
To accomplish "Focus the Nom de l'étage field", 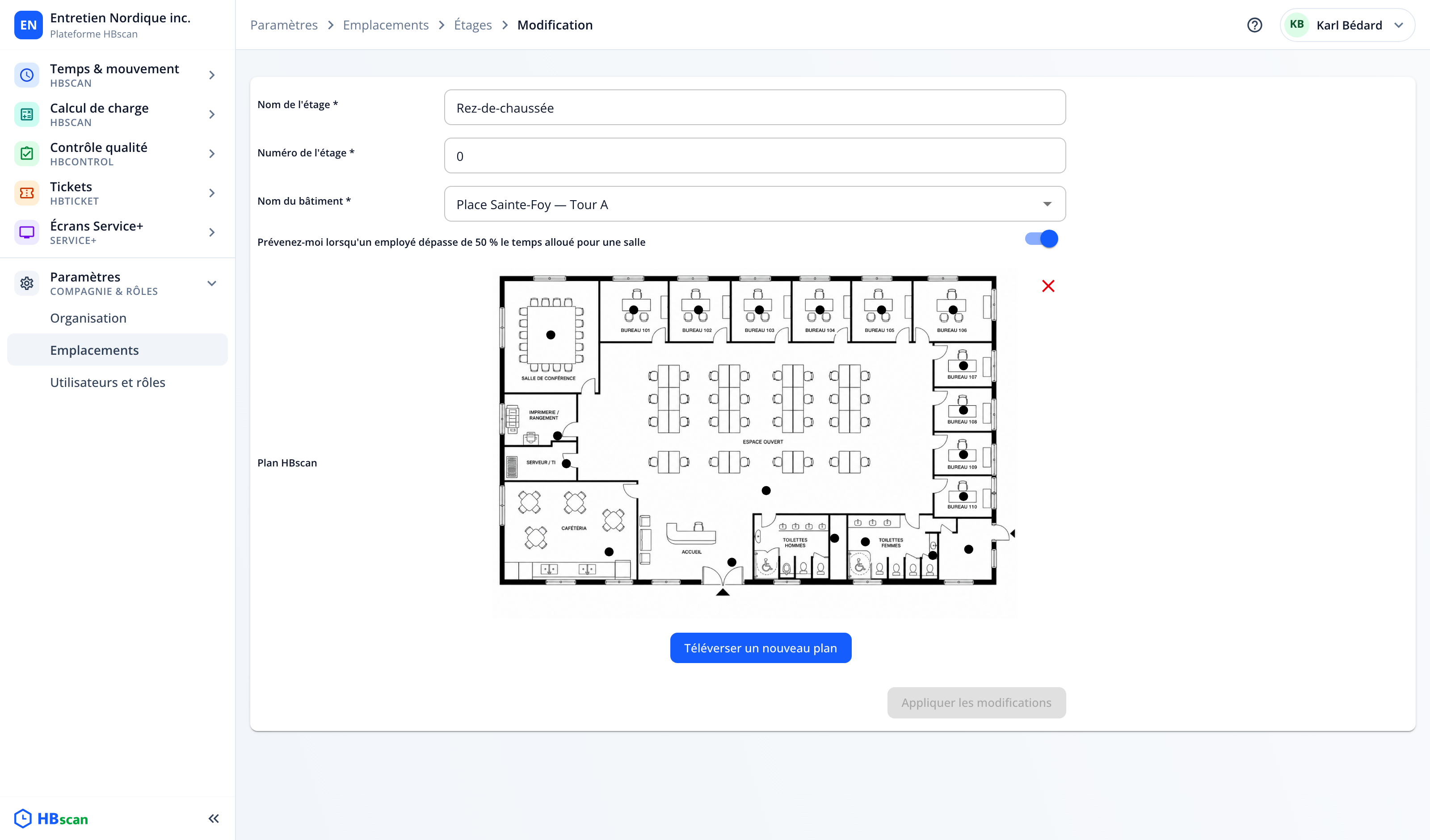I will pos(755,107).
